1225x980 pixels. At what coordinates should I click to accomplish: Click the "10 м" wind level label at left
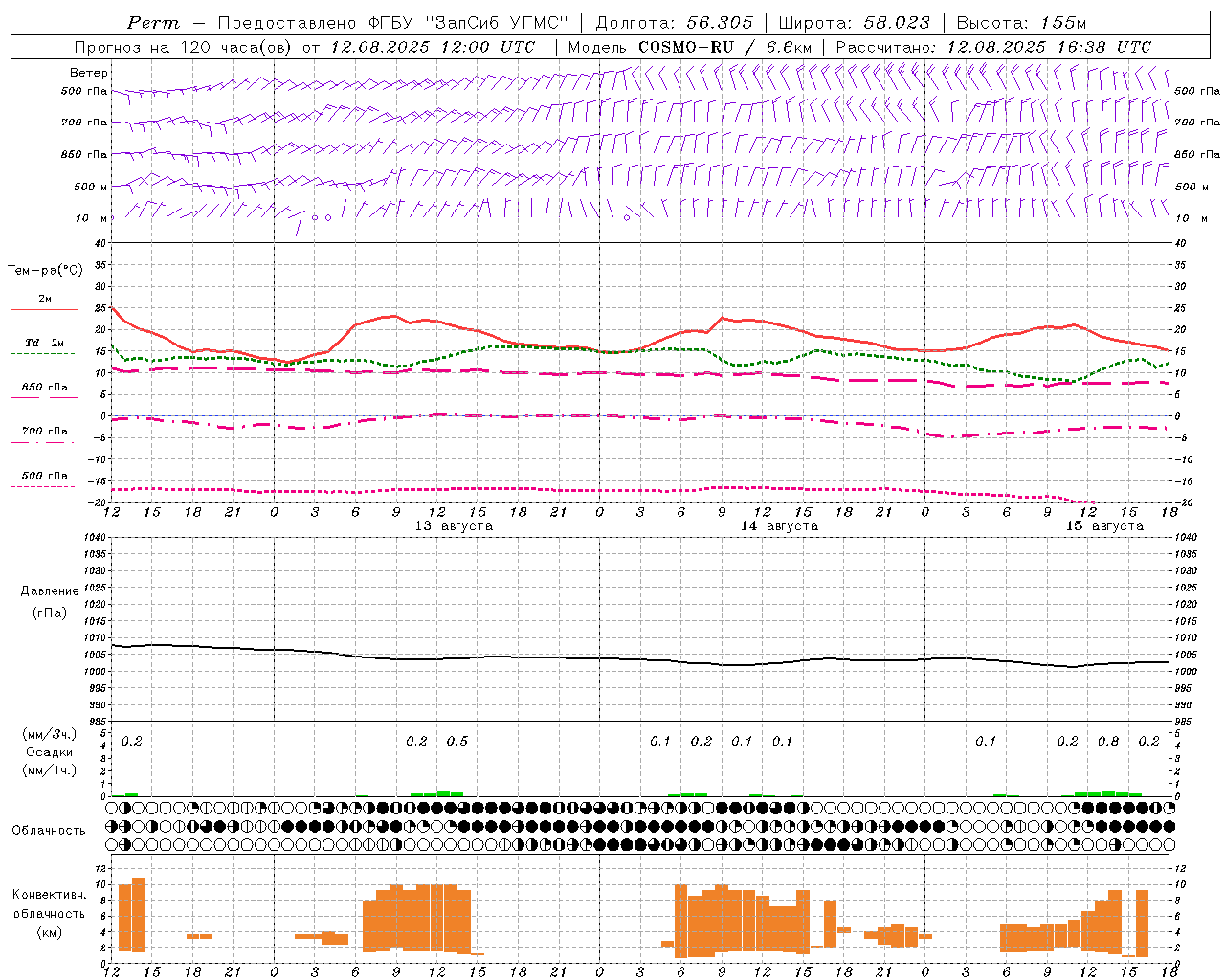tap(92, 218)
